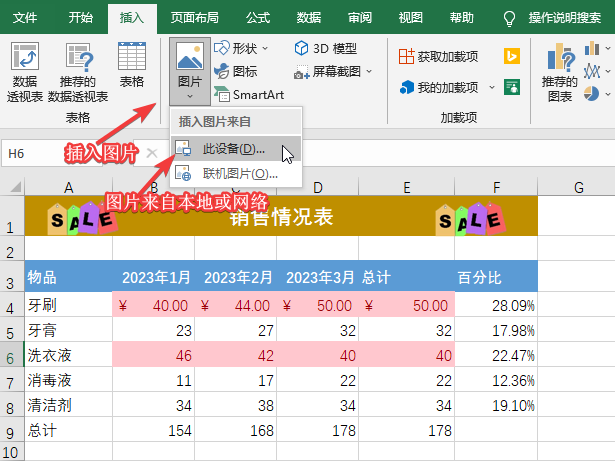
Task: Open Recommended PivotTables (推荐的数据透视表)
Action: point(78,73)
